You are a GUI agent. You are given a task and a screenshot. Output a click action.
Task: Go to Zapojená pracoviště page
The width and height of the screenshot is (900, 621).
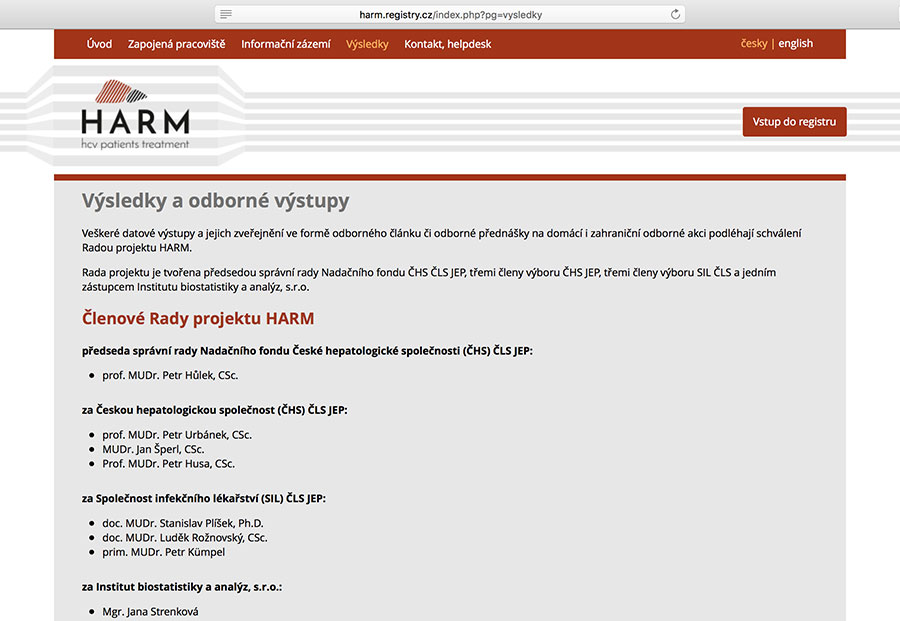(x=177, y=44)
